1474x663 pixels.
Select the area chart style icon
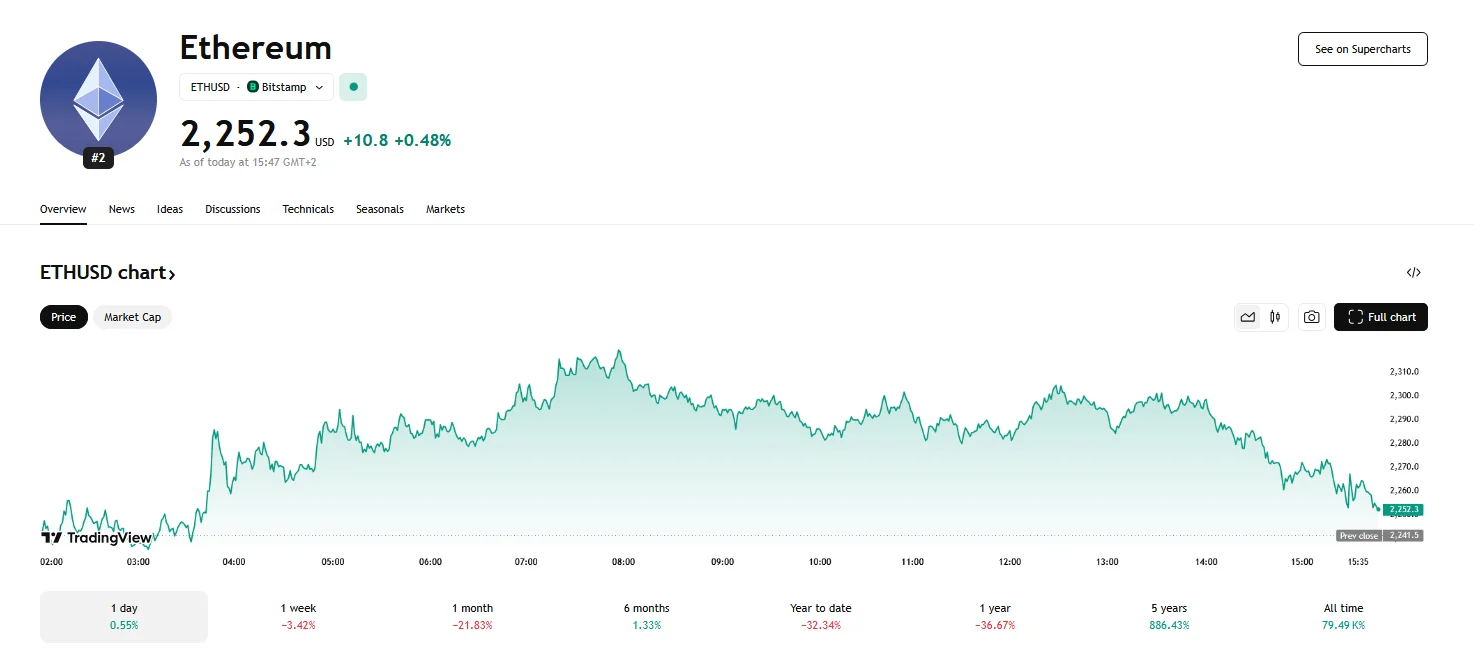pos(1247,317)
